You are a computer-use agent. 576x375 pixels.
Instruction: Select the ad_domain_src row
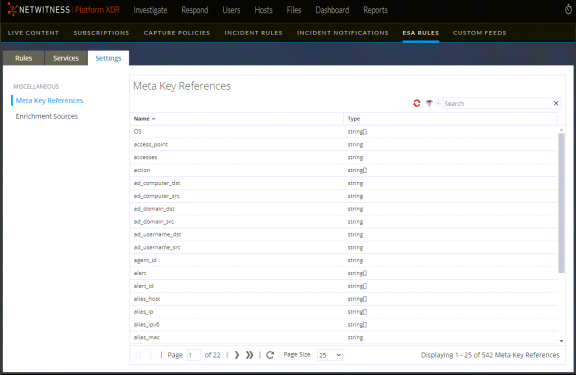[x=344, y=221]
